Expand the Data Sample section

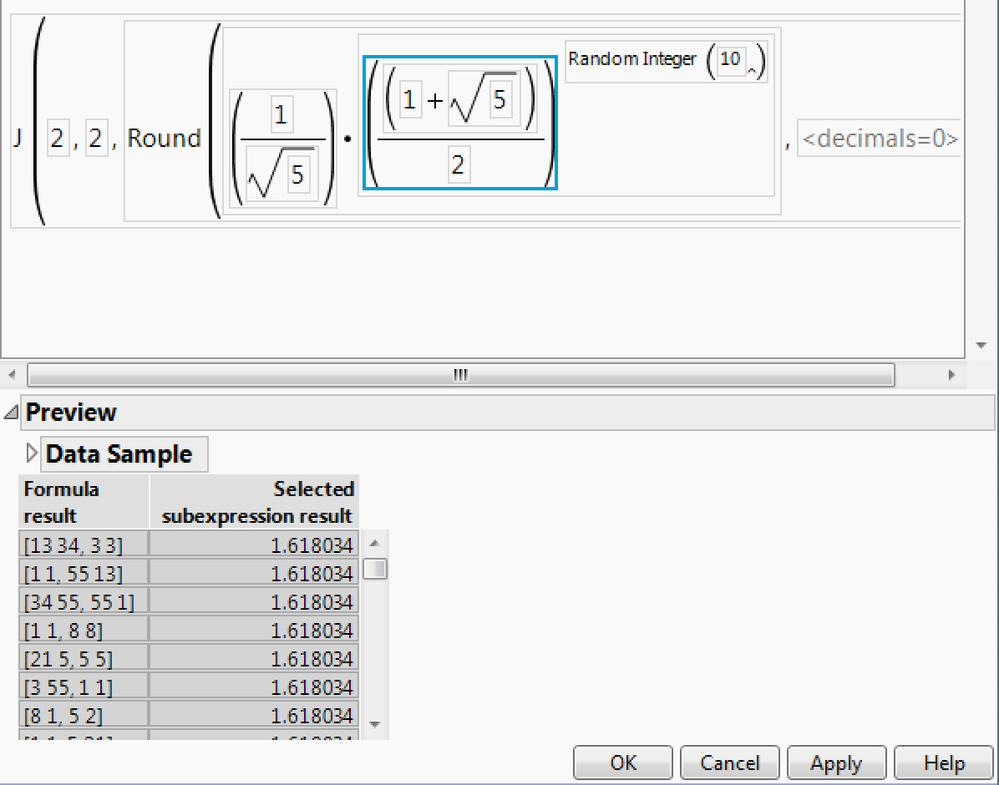[x=31, y=452]
